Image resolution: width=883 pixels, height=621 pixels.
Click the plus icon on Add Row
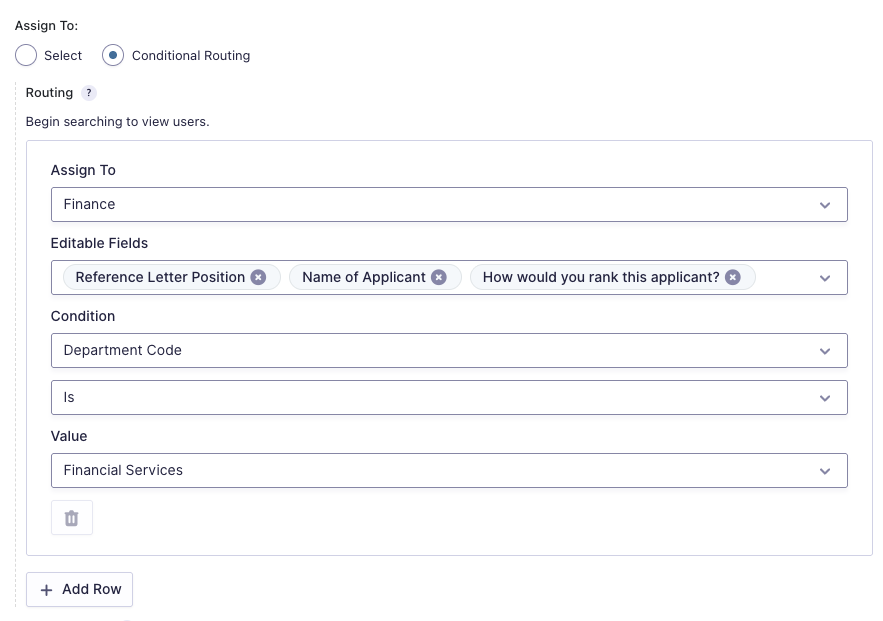(x=46, y=590)
